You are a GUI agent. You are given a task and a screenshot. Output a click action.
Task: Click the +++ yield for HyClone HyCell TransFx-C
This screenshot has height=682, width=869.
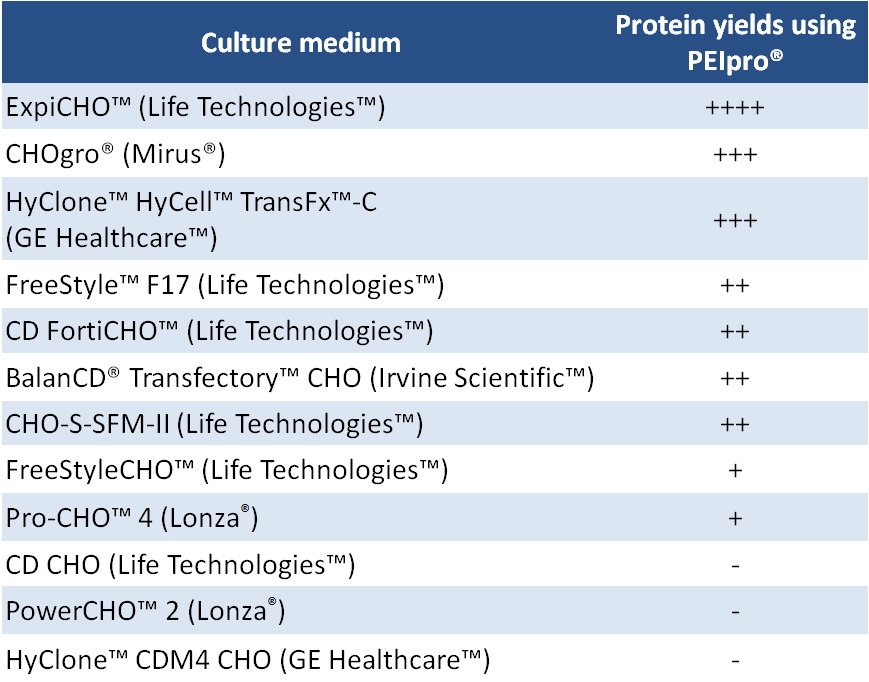click(x=735, y=220)
